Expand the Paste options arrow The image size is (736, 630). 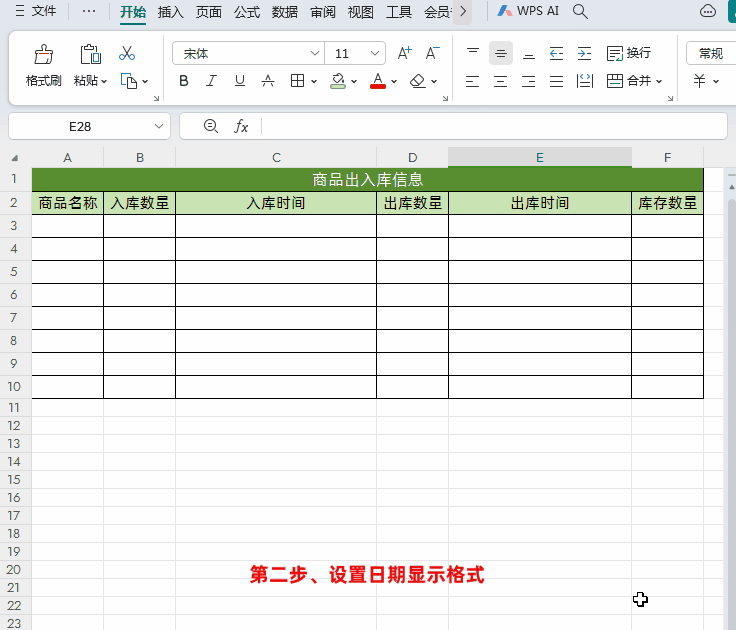click(x=104, y=81)
